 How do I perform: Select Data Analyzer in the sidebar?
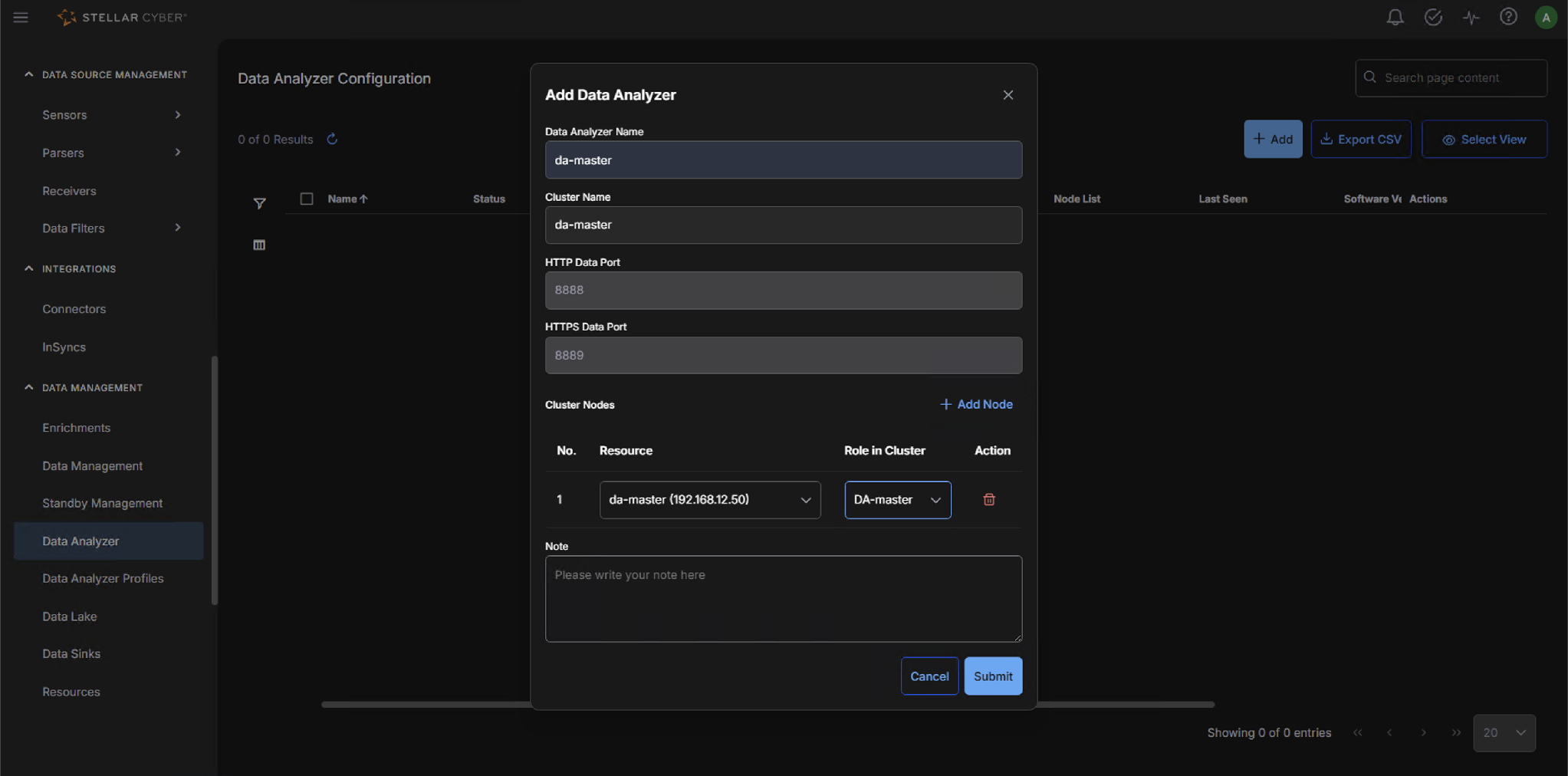109,541
